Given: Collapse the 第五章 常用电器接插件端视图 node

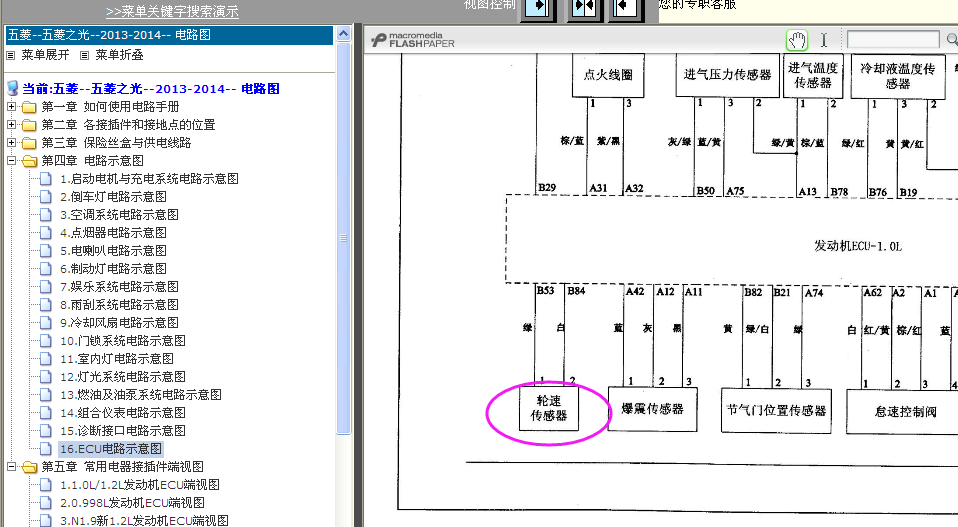Looking at the screenshot, I should (11, 467).
